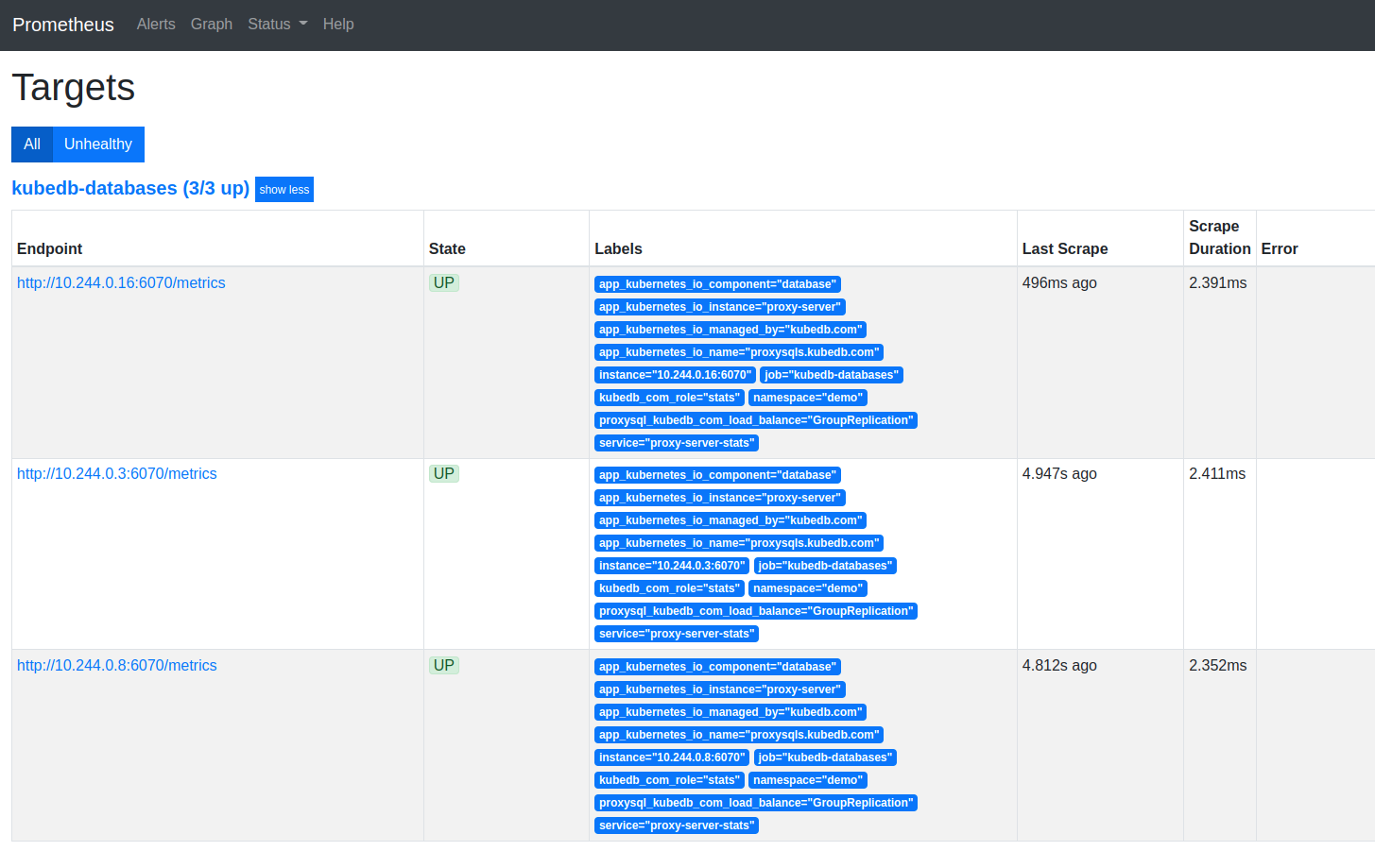This screenshot has height=868, width=1375.
Task: Click the instance="10.244.0.8:6070" label badge
Action: click(671, 757)
